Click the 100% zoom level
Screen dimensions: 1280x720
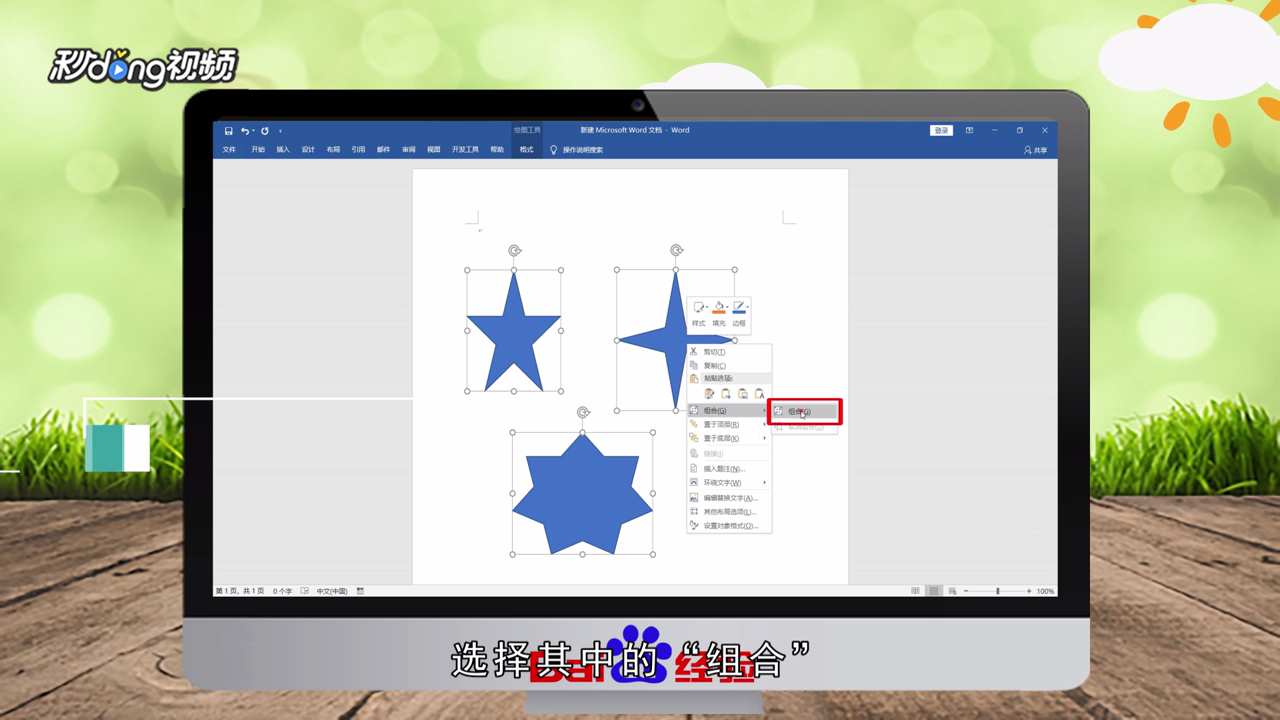(1045, 591)
